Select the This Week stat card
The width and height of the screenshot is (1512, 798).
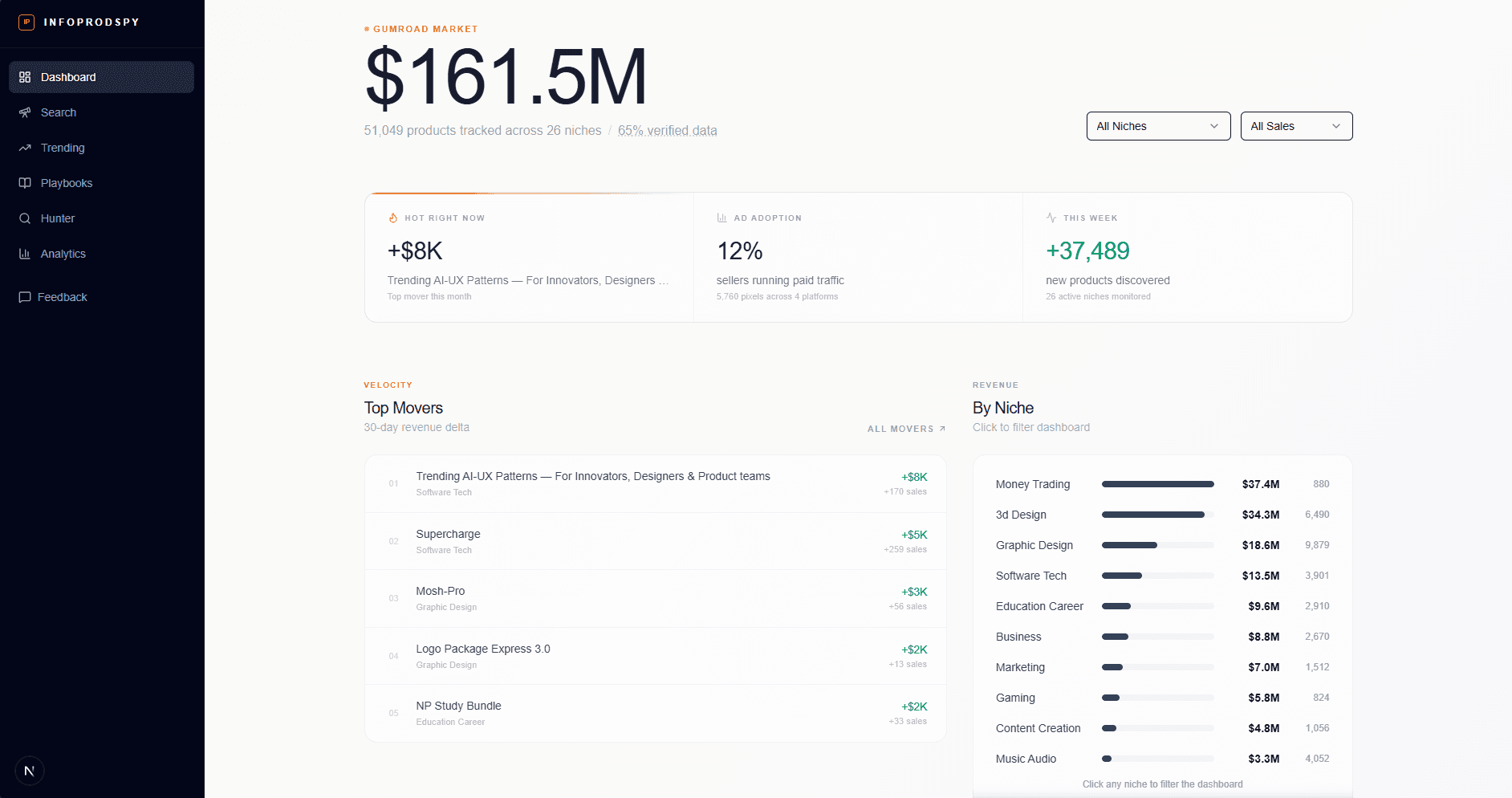(1188, 257)
